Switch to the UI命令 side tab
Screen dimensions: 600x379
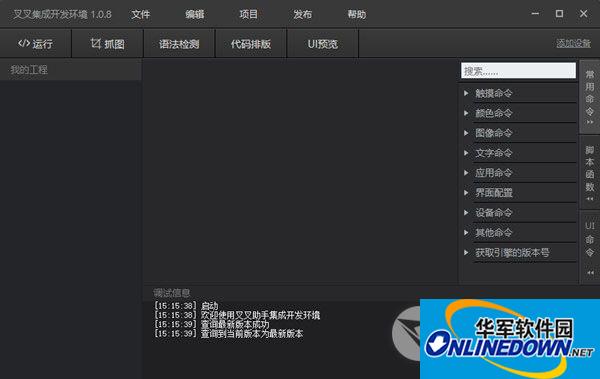tap(590, 247)
